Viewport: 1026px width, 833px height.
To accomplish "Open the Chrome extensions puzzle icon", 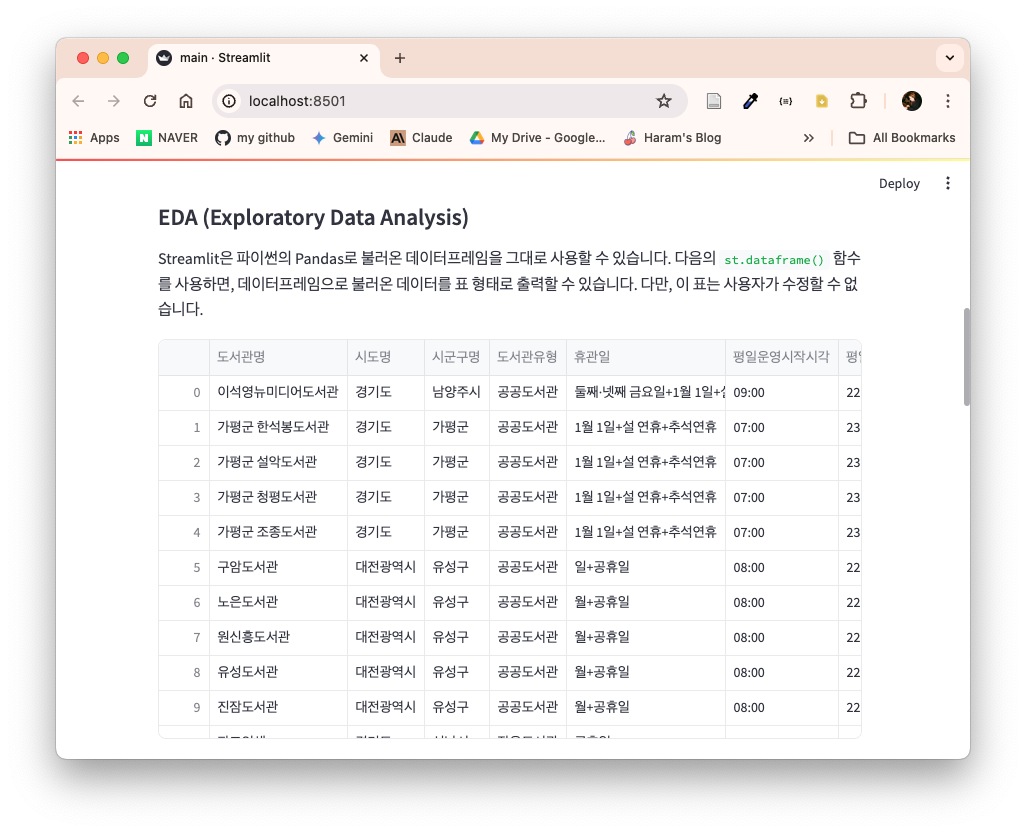I will pos(858,101).
